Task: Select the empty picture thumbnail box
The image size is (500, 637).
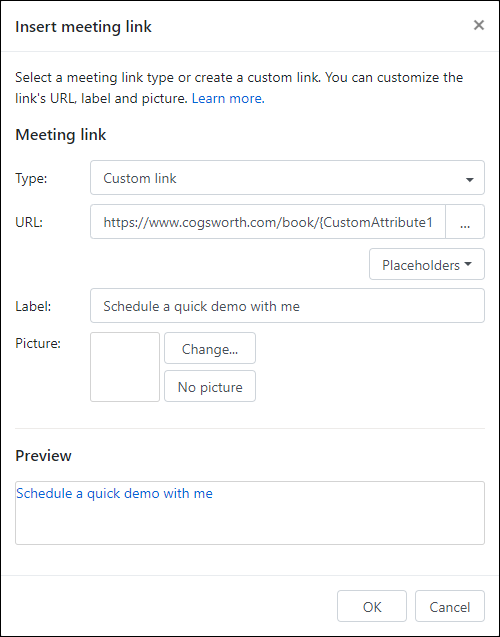Action: 125,367
